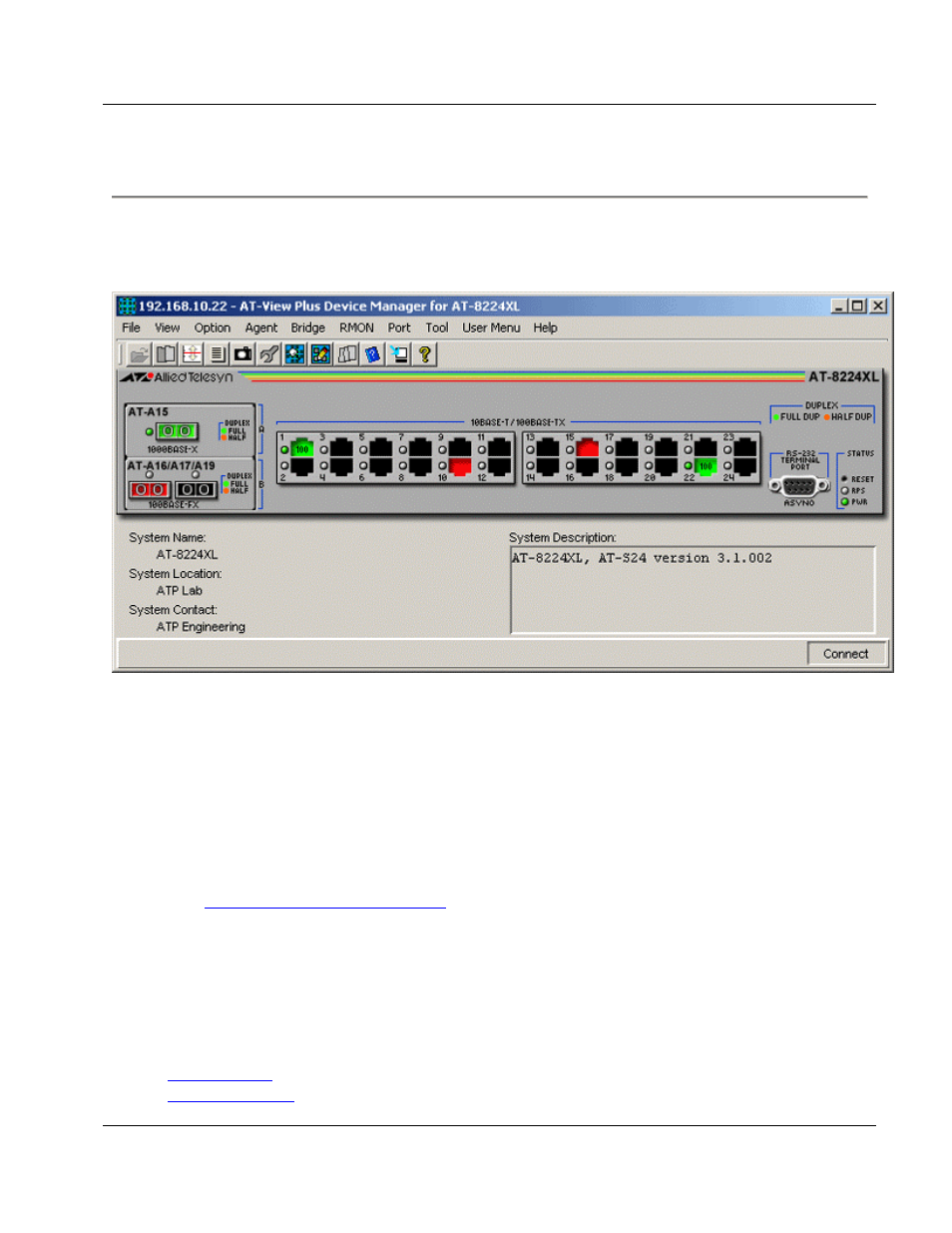
Task: Select red port 10 on the switch
Action: (459, 465)
